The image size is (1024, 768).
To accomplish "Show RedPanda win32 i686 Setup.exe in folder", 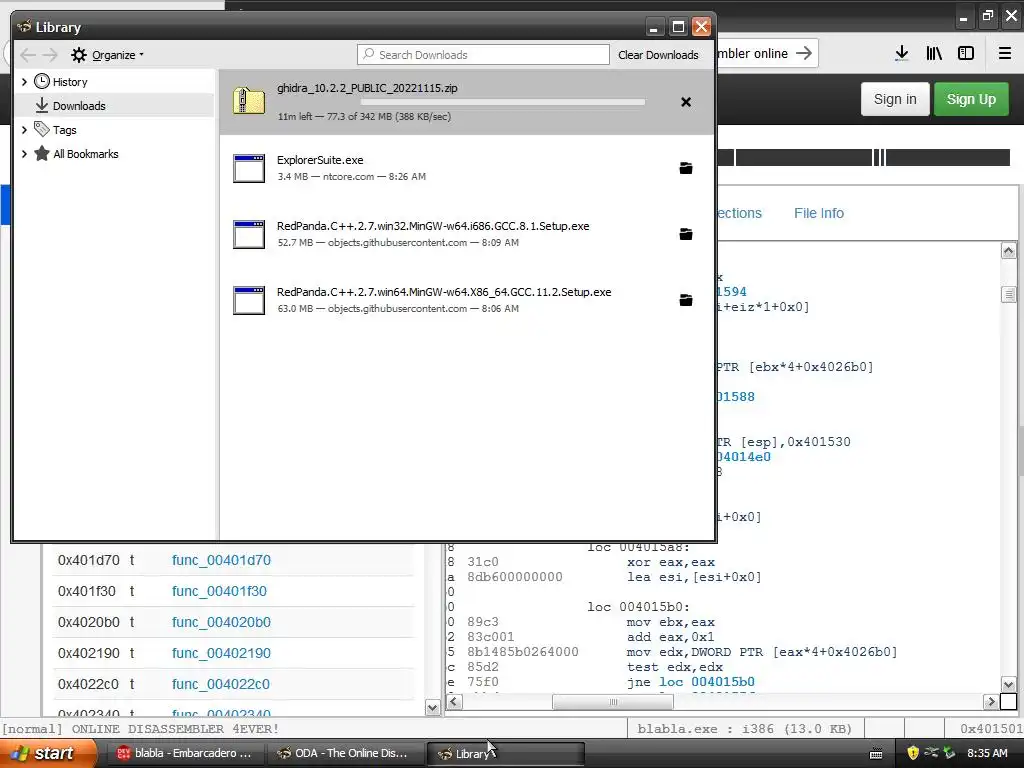I will pos(686,234).
